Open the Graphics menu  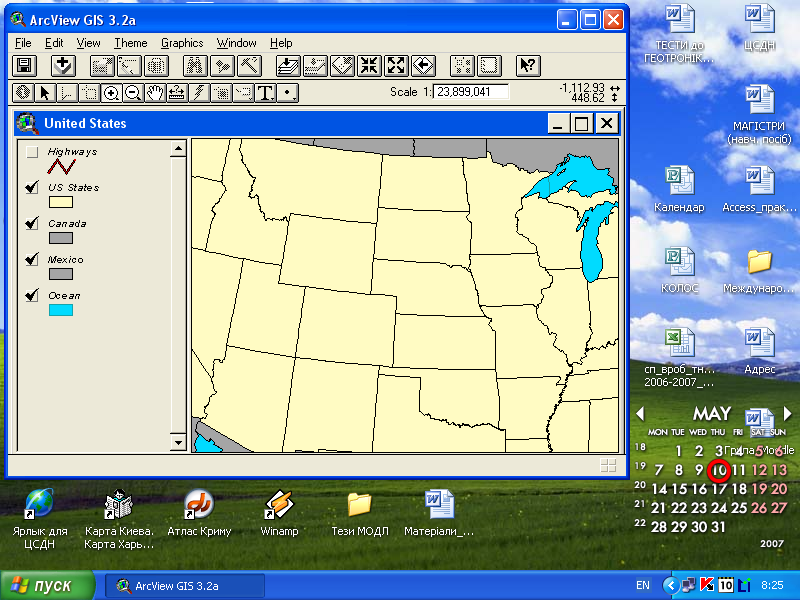point(182,43)
